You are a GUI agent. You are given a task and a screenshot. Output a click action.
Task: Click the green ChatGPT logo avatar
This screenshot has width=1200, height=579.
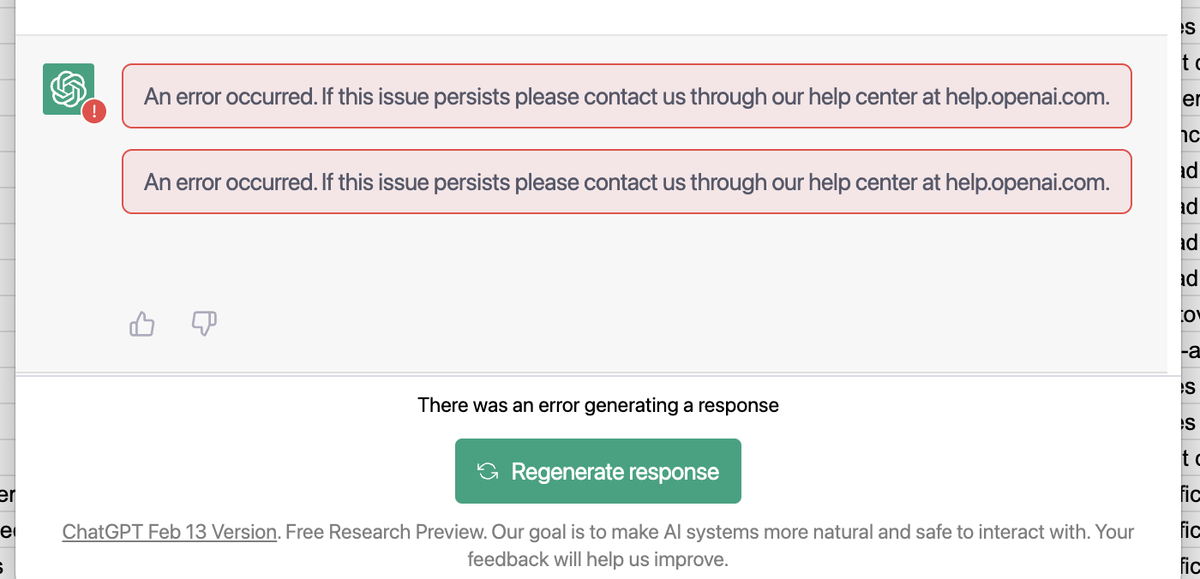pyautogui.click(x=68, y=88)
